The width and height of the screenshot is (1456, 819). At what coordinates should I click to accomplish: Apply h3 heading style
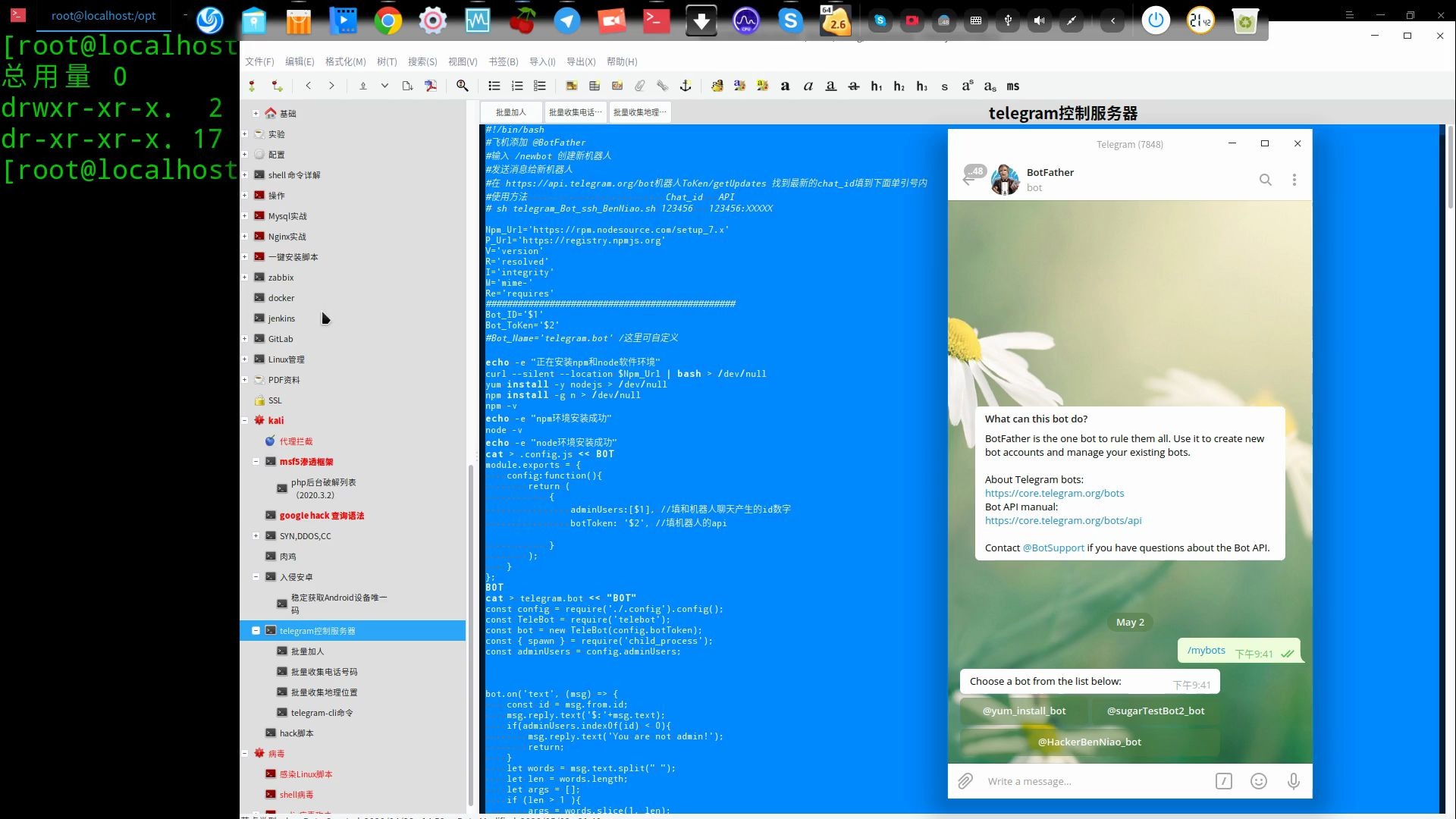922,86
